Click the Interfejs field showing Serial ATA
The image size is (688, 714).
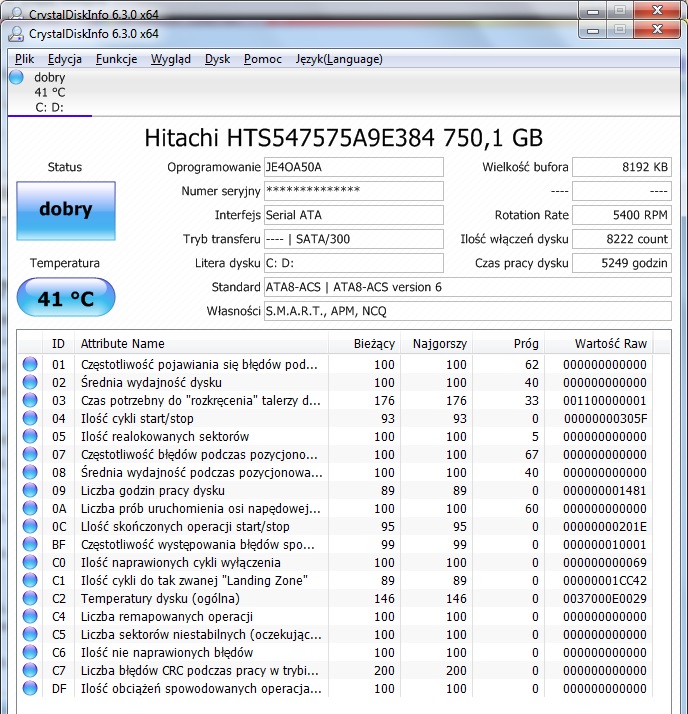tap(354, 215)
